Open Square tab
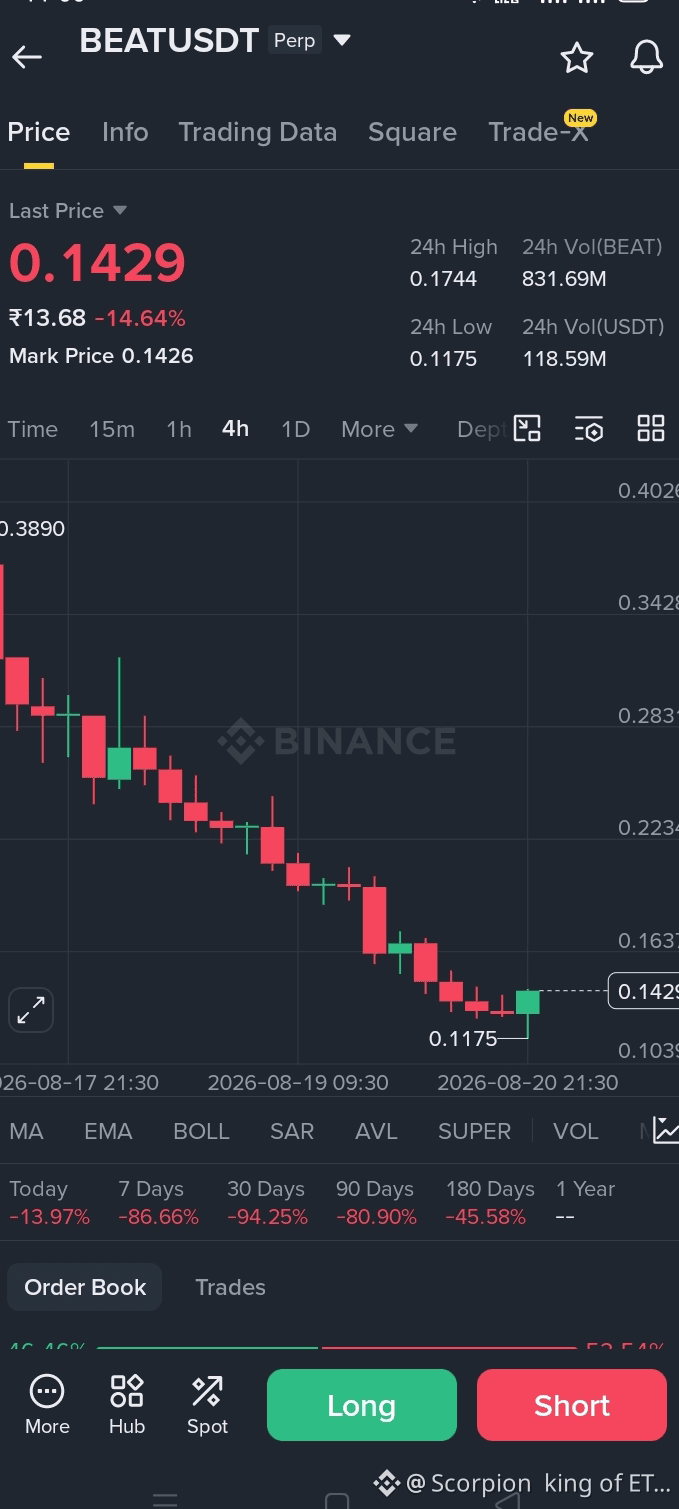The width and height of the screenshot is (679, 1509). click(412, 132)
